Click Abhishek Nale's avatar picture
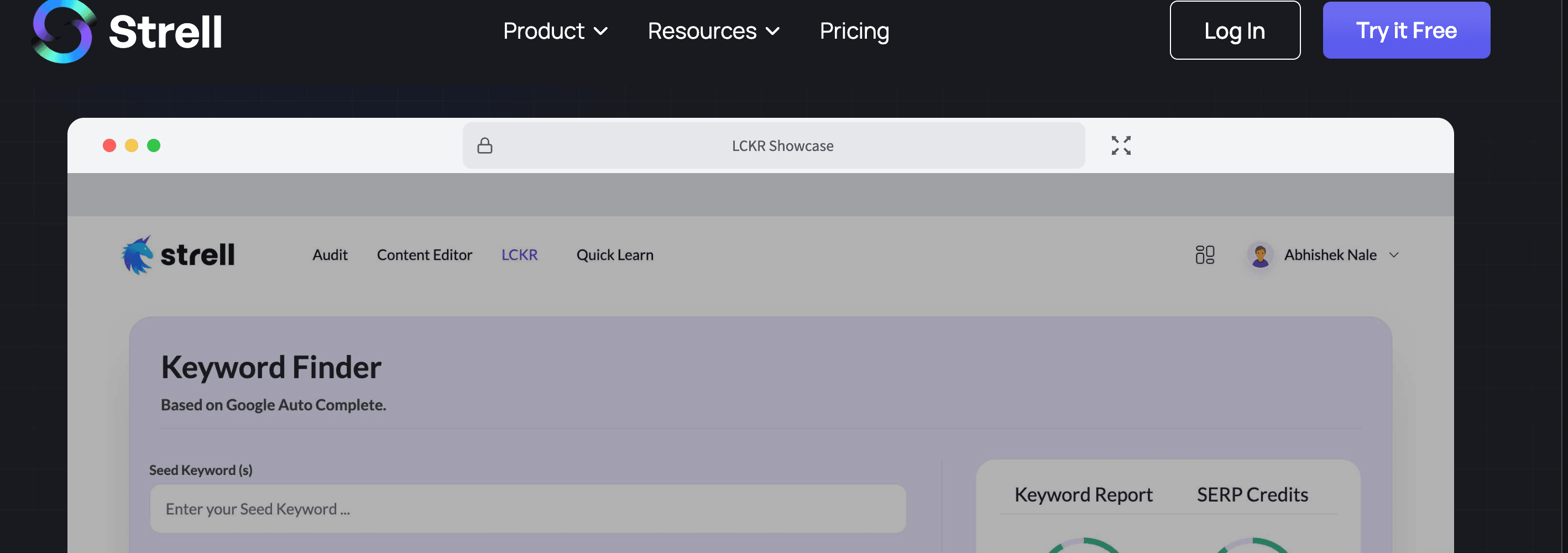Image resolution: width=1568 pixels, height=553 pixels. [1260, 254]
